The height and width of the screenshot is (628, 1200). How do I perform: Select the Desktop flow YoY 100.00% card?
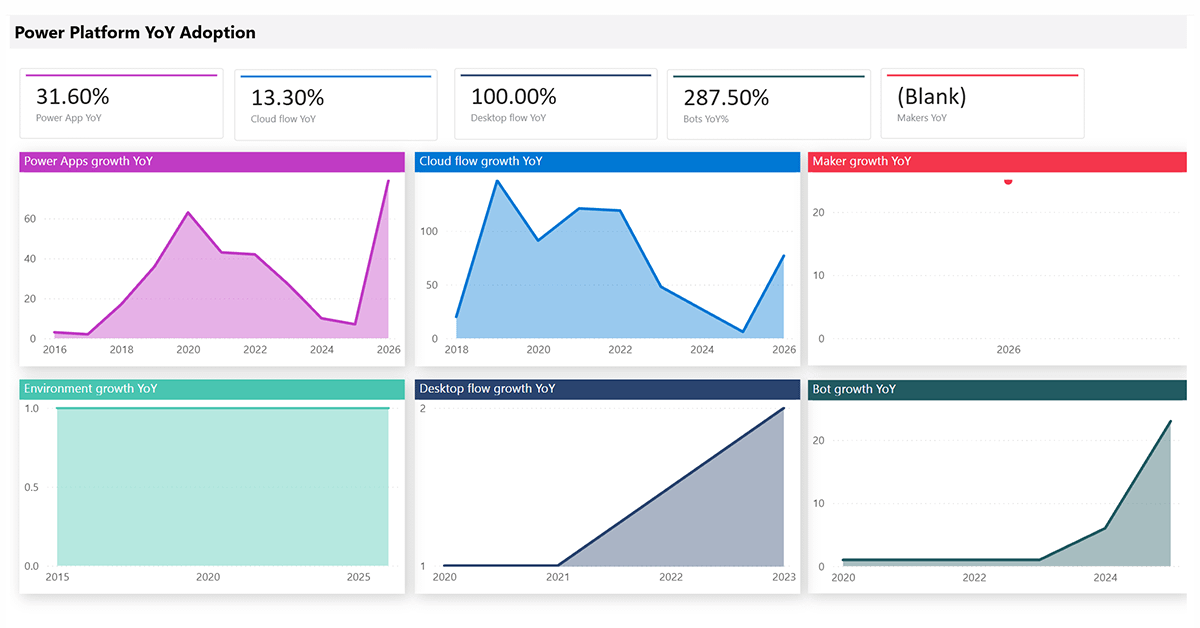tap(555, 103)
